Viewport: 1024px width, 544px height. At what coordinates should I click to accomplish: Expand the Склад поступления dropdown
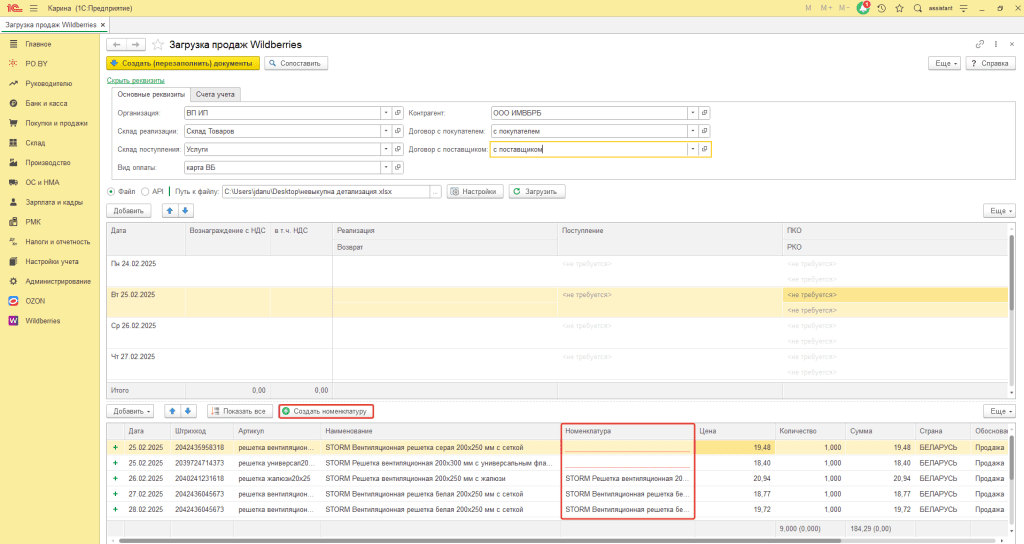(x=386, y=150)
